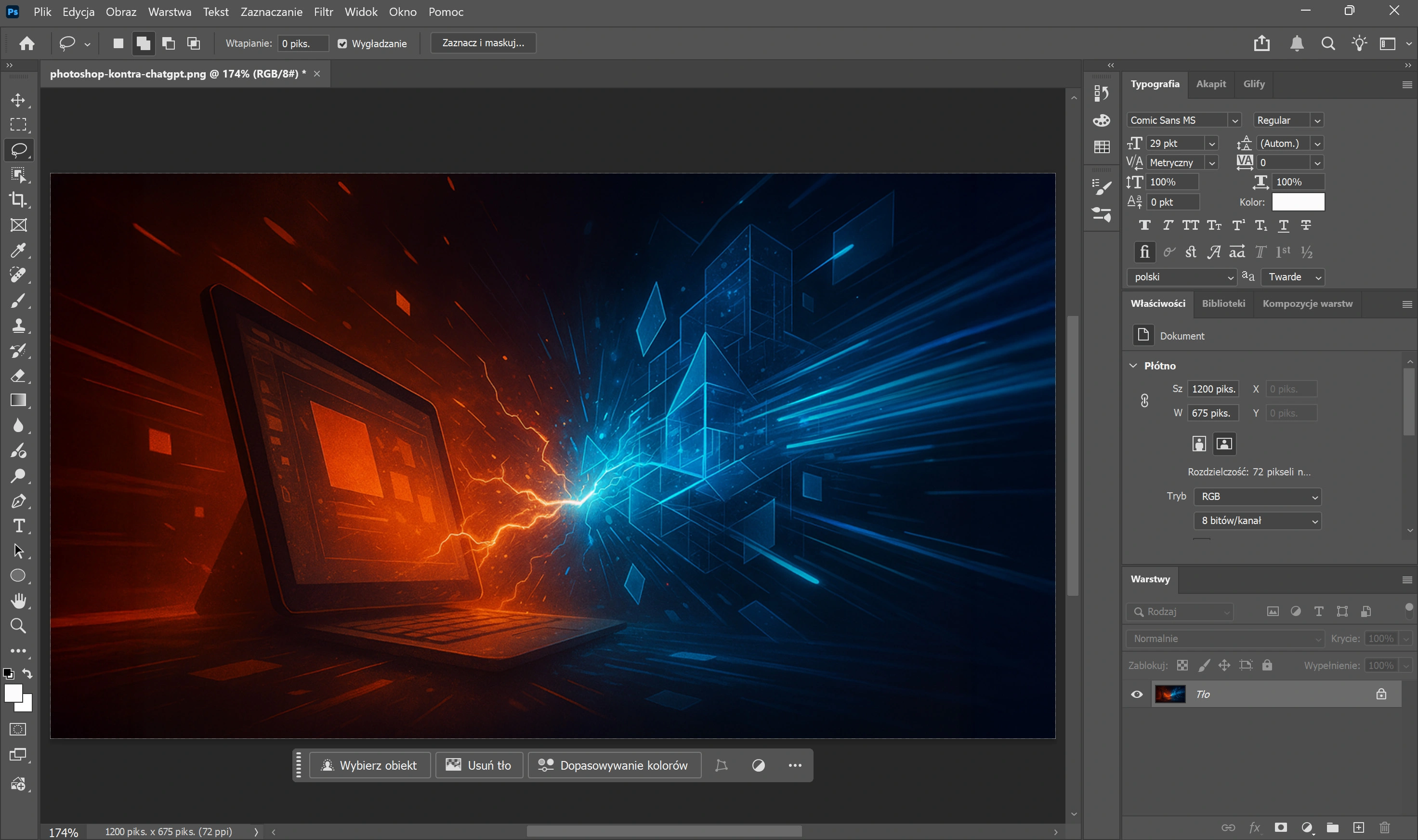Viewport: 1418px width, 840px height.
Task: Click the Usuń tło button
Action: tap(479, 765)
